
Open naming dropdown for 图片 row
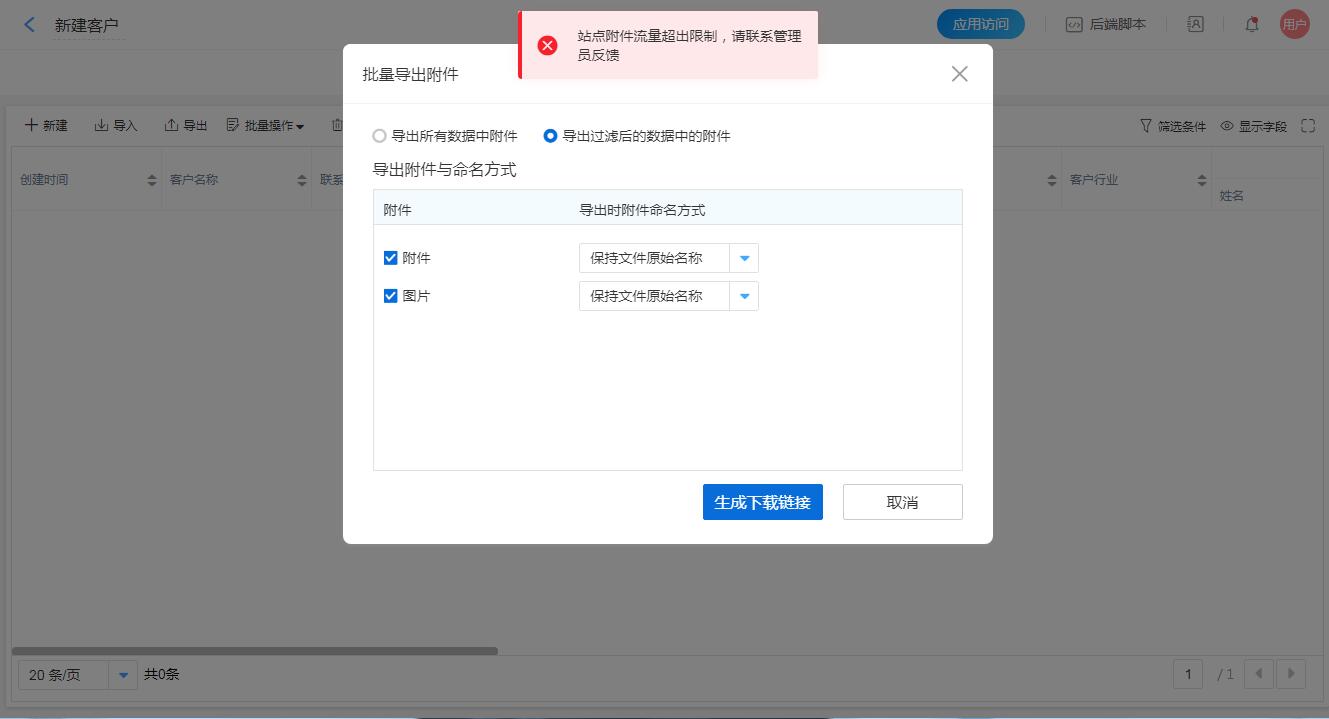744,295
